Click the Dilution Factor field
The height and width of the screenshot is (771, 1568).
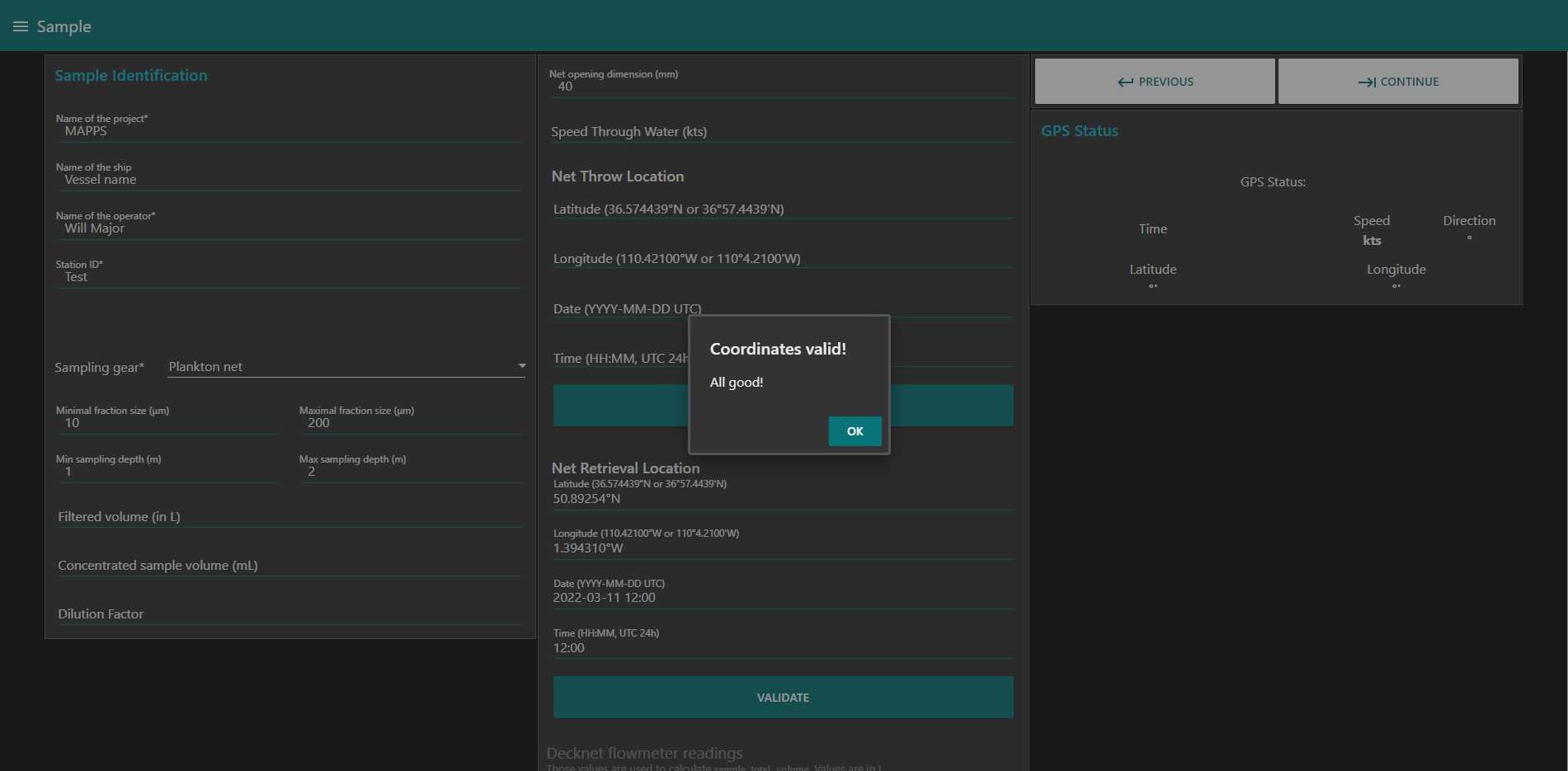tap(289, 614)
